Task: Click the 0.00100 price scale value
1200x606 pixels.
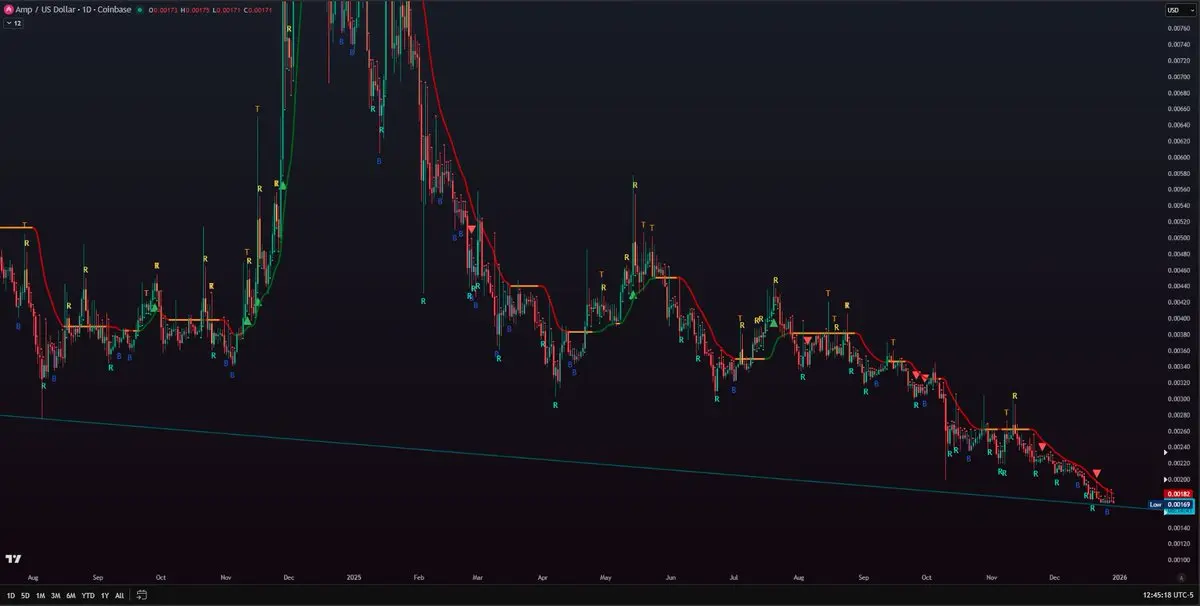Action: coord(1180,560)
